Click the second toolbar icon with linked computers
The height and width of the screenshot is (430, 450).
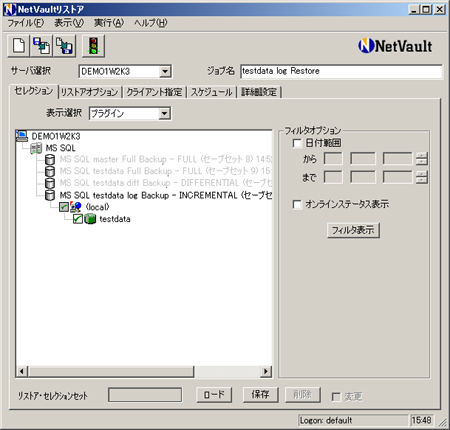click(42, 46)
